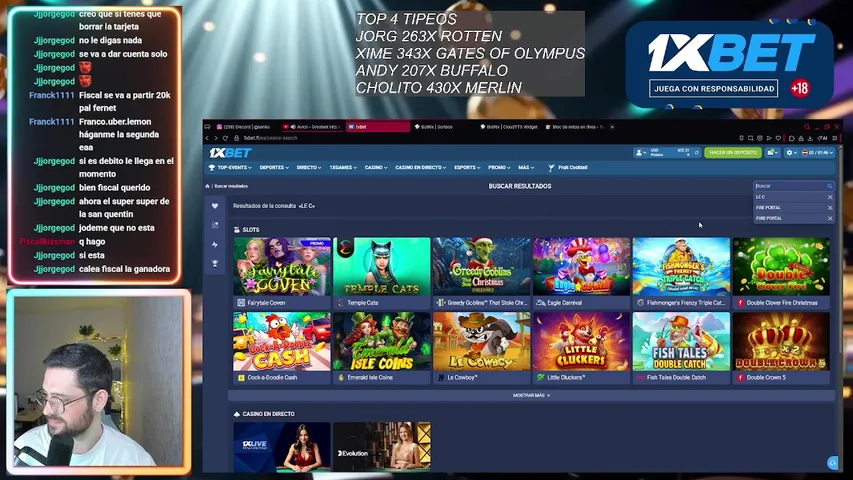Click the second sidebar icon below heart
This screenshot has height=480, width=853.
(215, 225)
